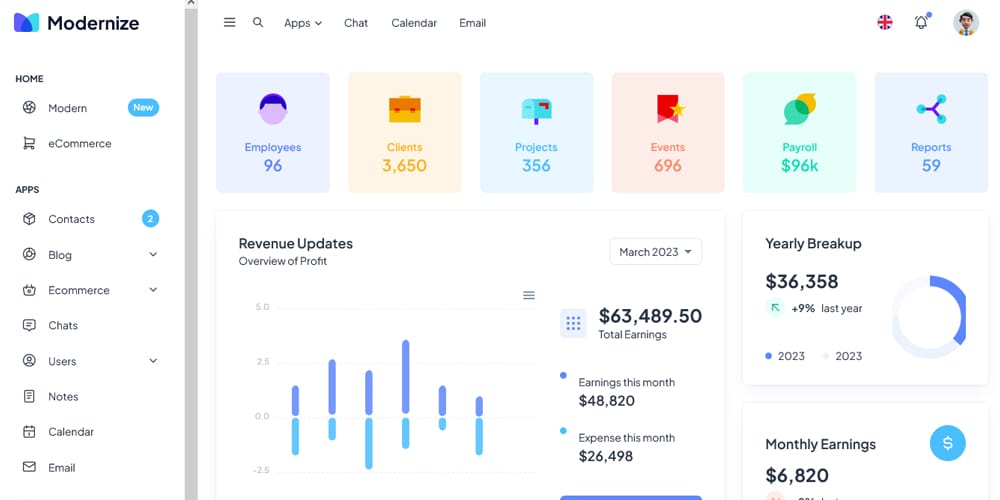Click the Expense this month label
This screenshot has width=1000, height=500.
626,438
